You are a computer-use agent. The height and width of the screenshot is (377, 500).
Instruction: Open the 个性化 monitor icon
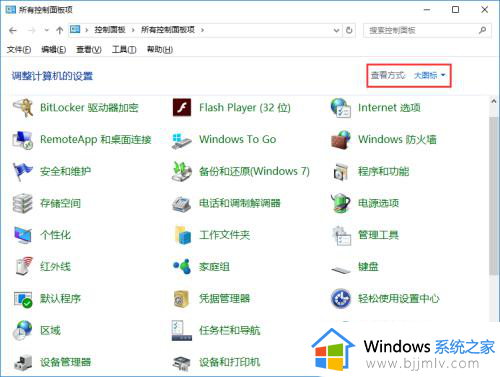(x=23, y=235)
